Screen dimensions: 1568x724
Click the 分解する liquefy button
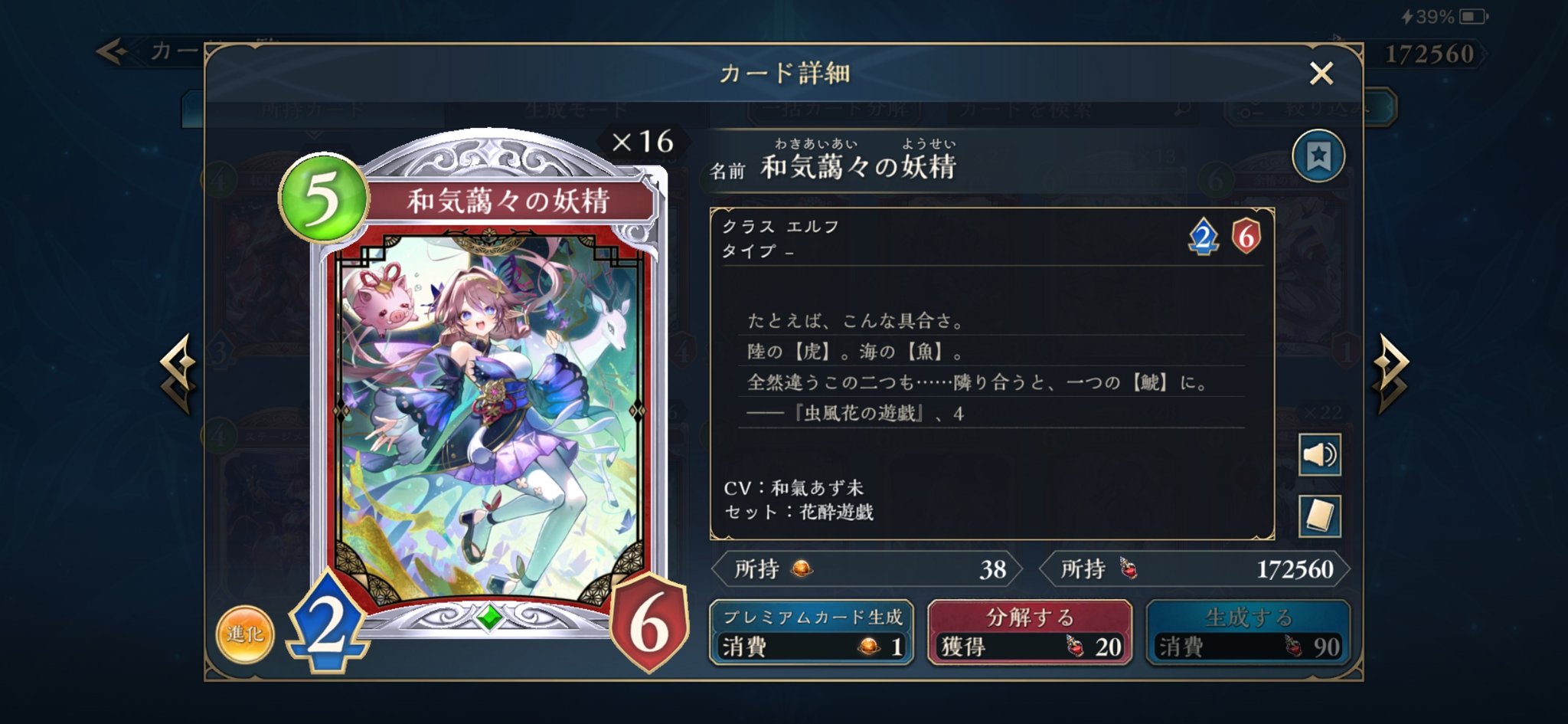click(1030, 632)
